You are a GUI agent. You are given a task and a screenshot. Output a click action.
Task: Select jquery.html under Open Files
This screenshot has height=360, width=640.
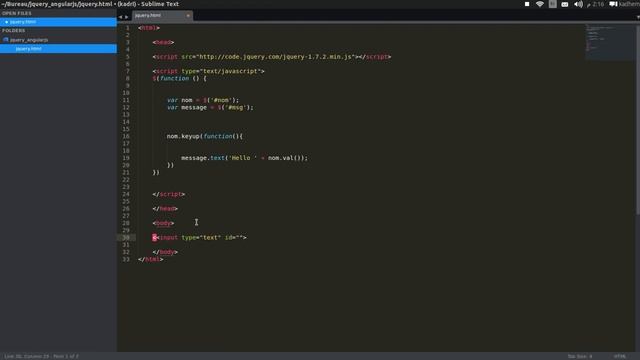tap(58, 22)
